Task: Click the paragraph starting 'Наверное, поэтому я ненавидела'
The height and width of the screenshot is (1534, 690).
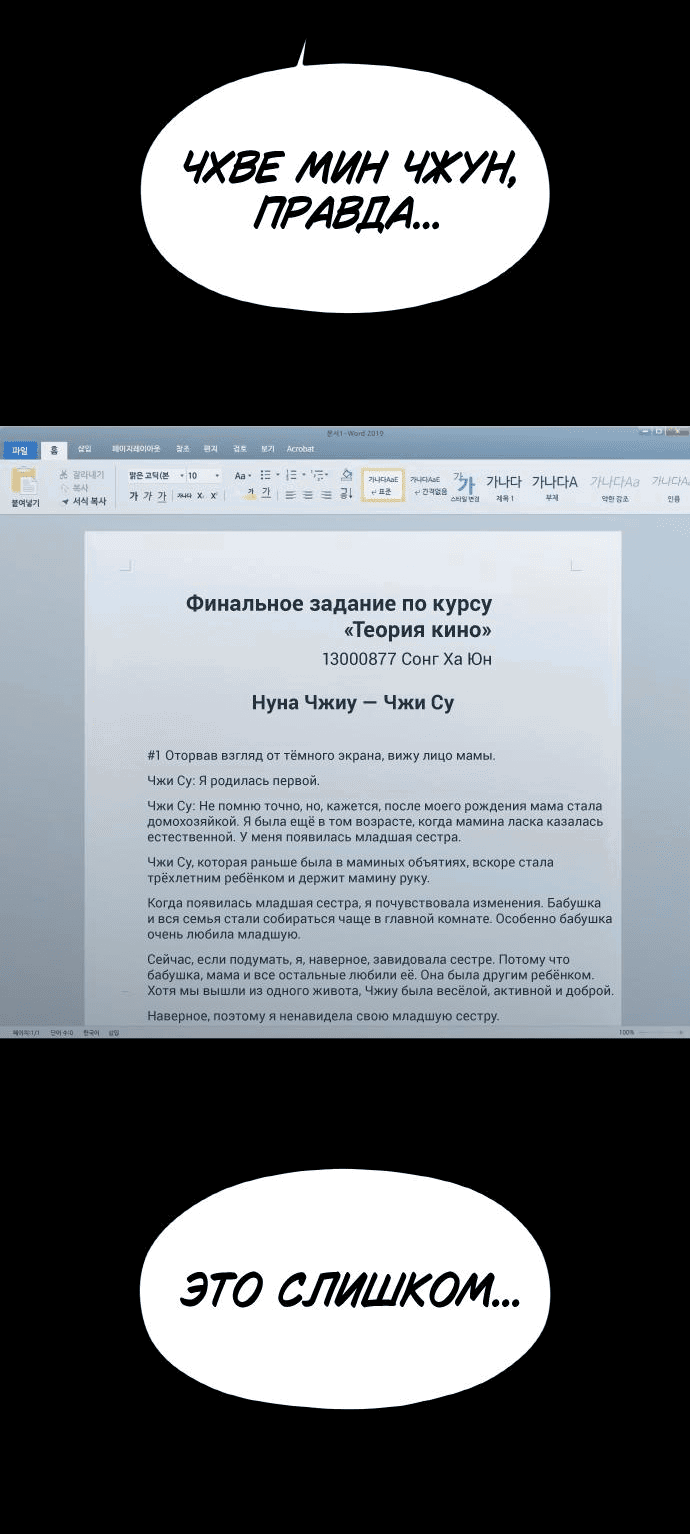Action: [323, 1016]
